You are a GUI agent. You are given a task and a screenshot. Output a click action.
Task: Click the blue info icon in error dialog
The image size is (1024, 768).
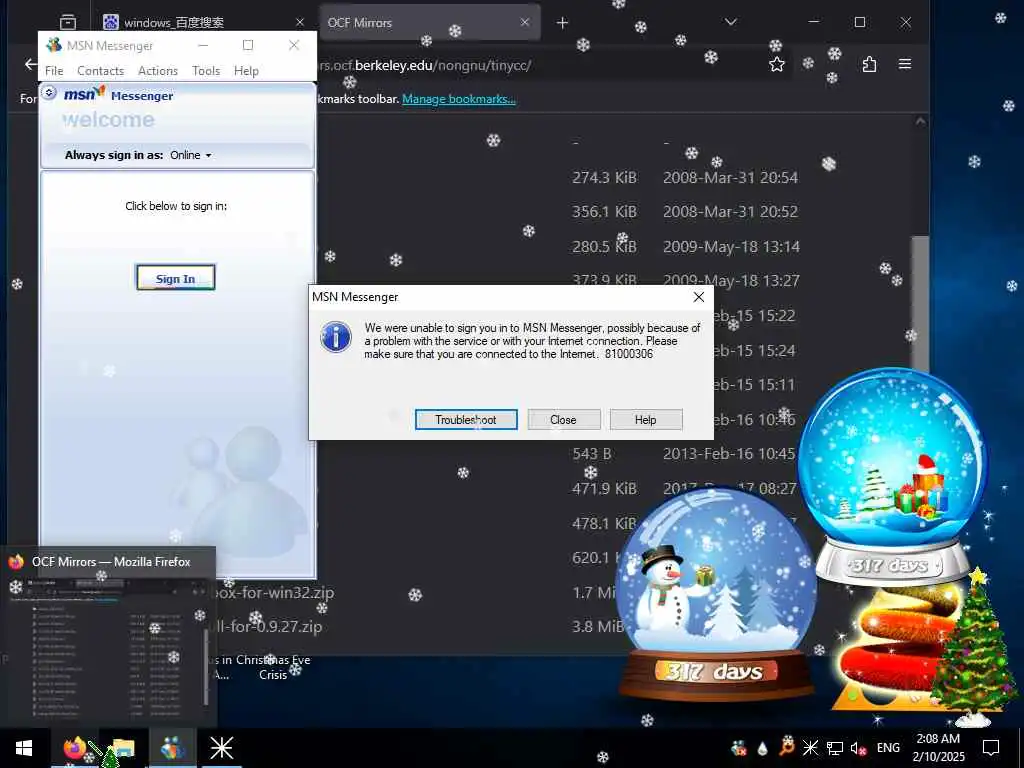tap(336, 337)
